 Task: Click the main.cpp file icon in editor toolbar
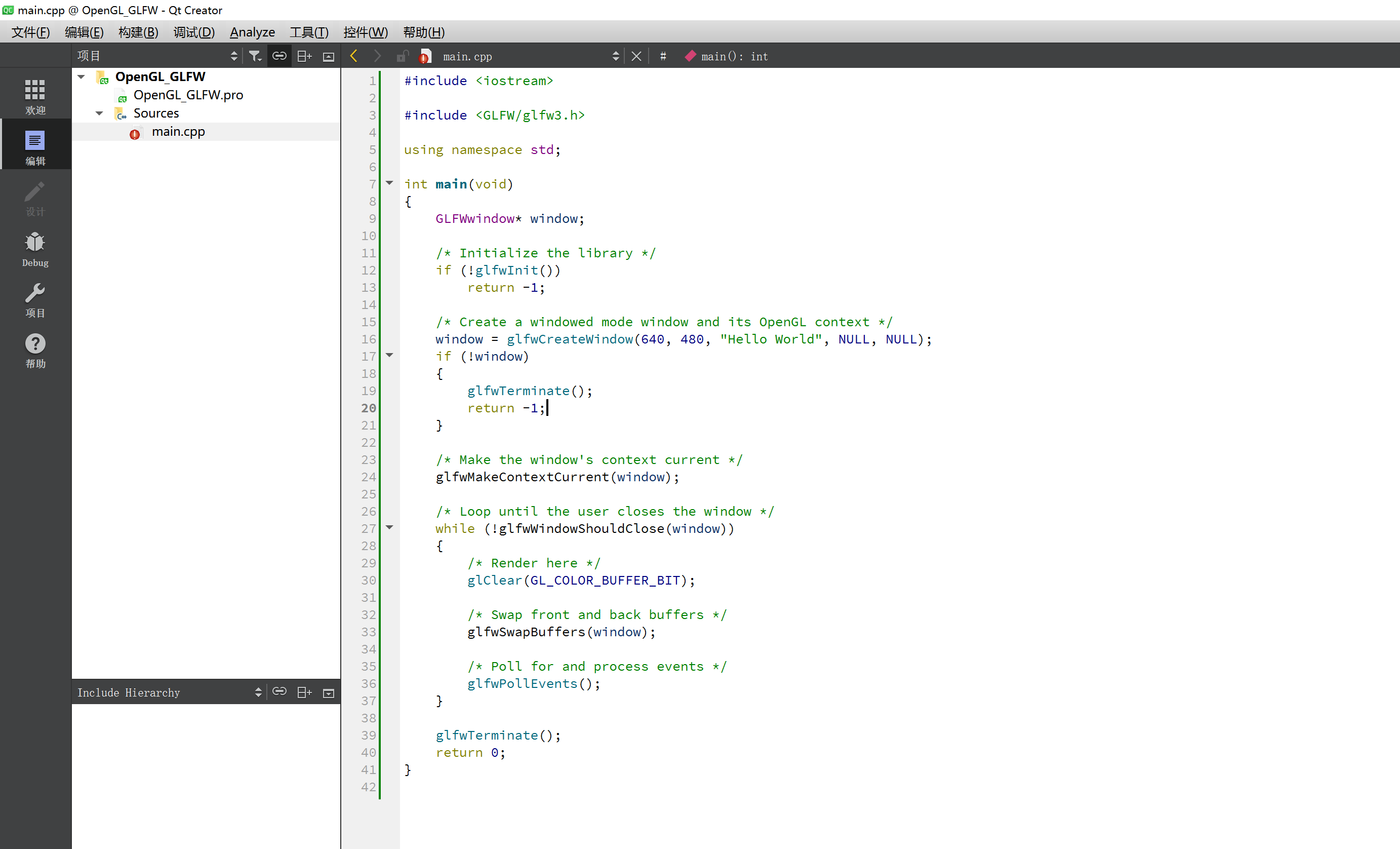coord(424,56)
